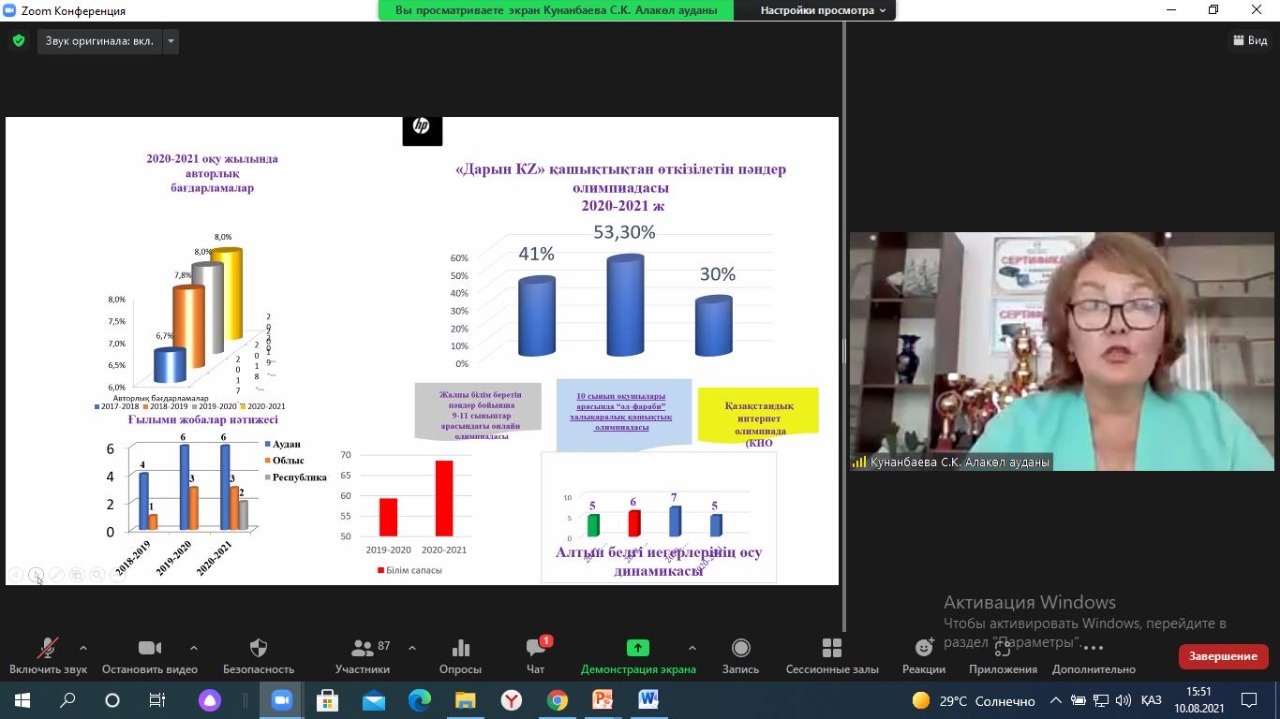Screen dimensions: 1280x719
Task: Open Microsoft Store from taskbar
Action: coord(327,700)
